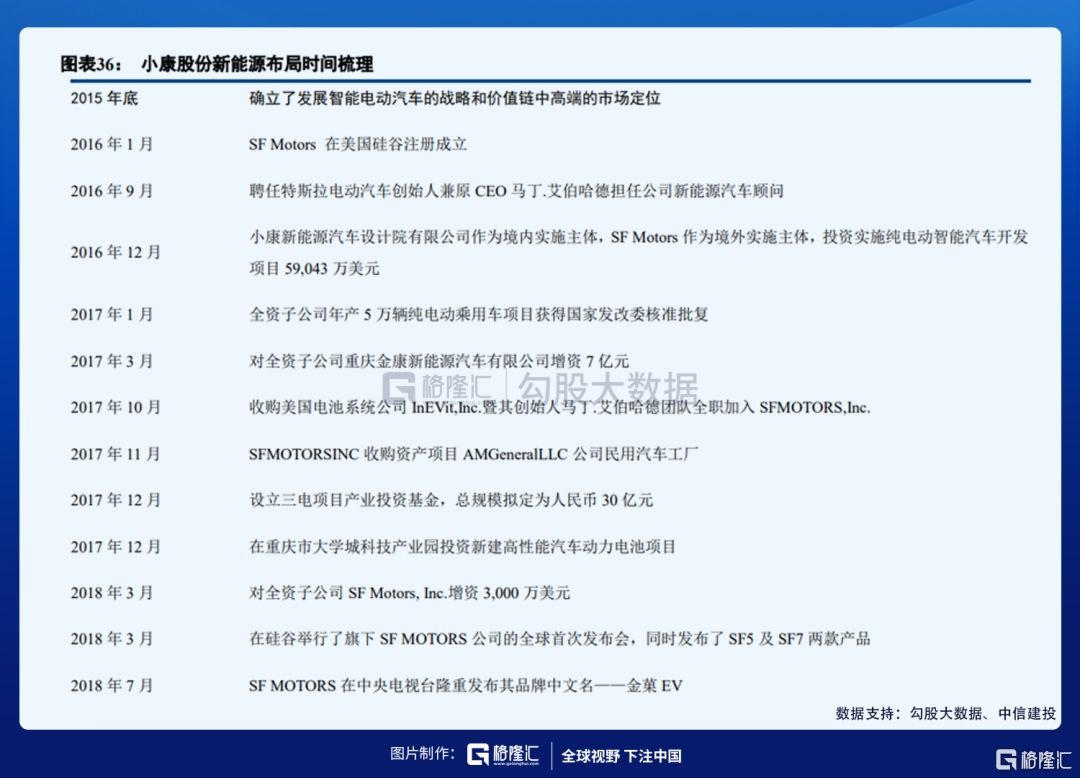The image size is (1080, 778).
Task: Select 2017年12月 in the 重庆市大学城 row
Action: pyautogui.click(x=116, y=547)
